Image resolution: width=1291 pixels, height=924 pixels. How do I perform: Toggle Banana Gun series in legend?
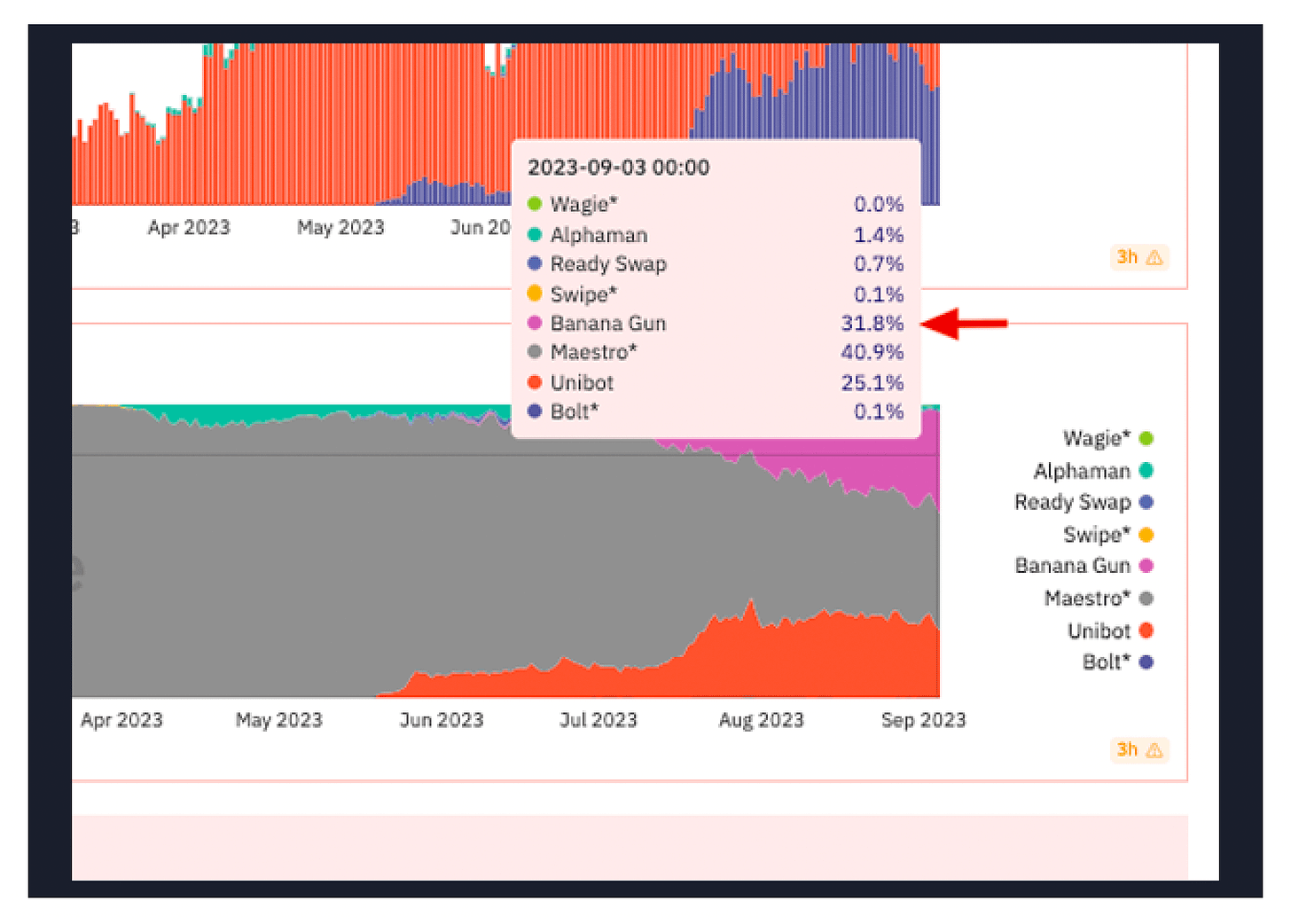[1084, 566]
